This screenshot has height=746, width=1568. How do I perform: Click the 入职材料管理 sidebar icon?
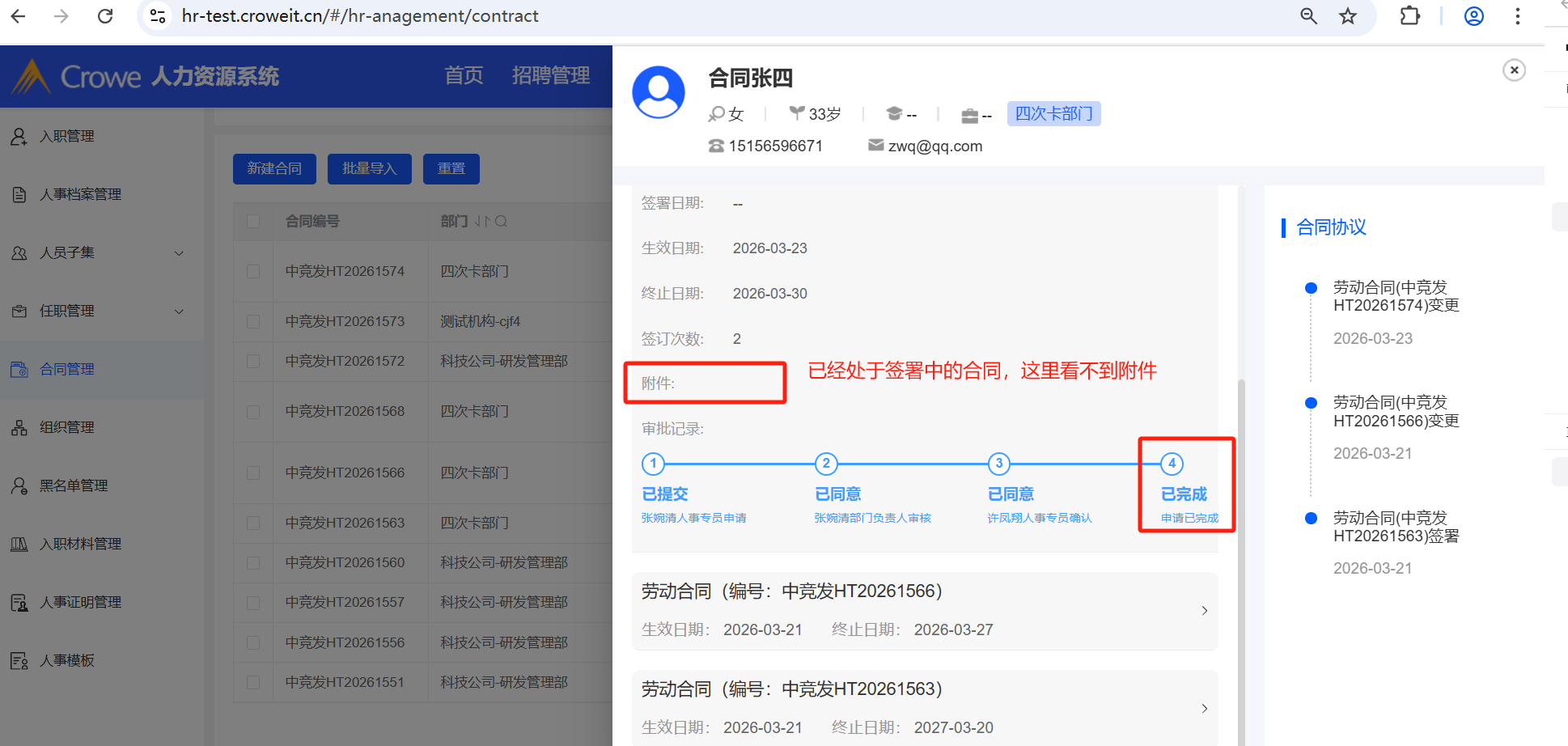pyautogui.click(x=19, y=545)
